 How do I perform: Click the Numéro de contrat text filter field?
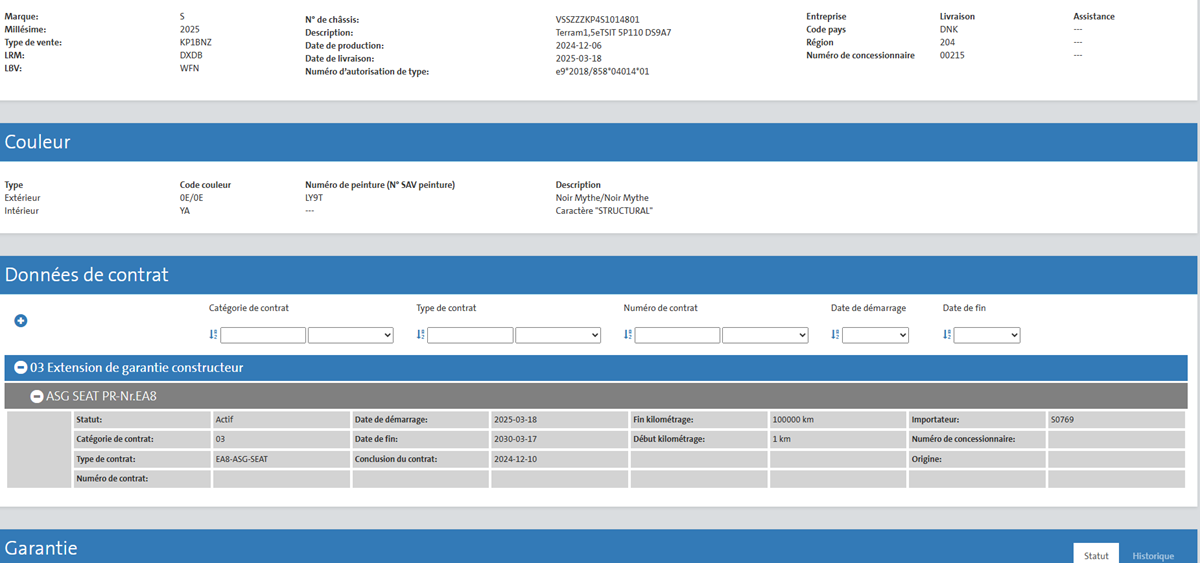(677, 335)
